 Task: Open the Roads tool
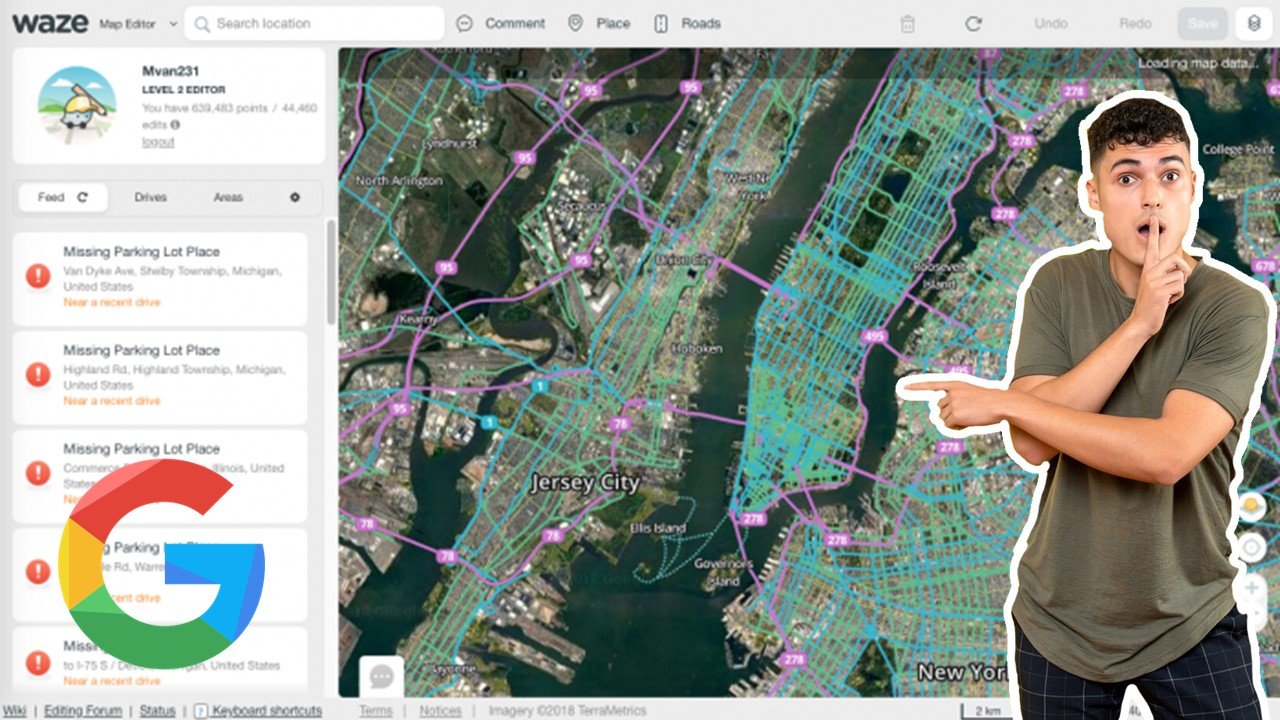pyautogui.click(x=685, y=23)
